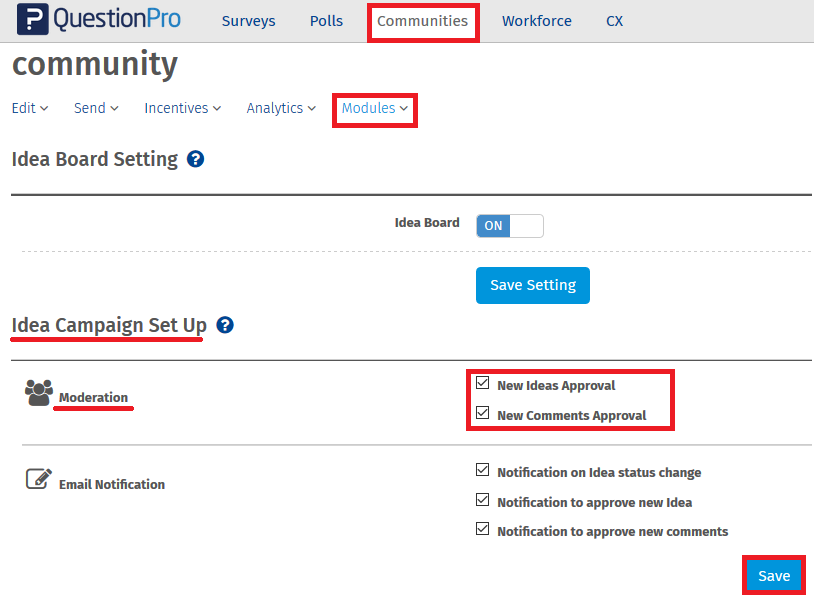Go to the Workforce tab

tap(537, 21)
